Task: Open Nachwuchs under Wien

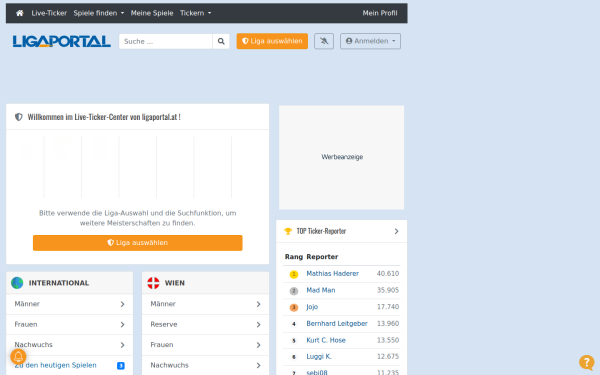Action: tap(205, 365)
